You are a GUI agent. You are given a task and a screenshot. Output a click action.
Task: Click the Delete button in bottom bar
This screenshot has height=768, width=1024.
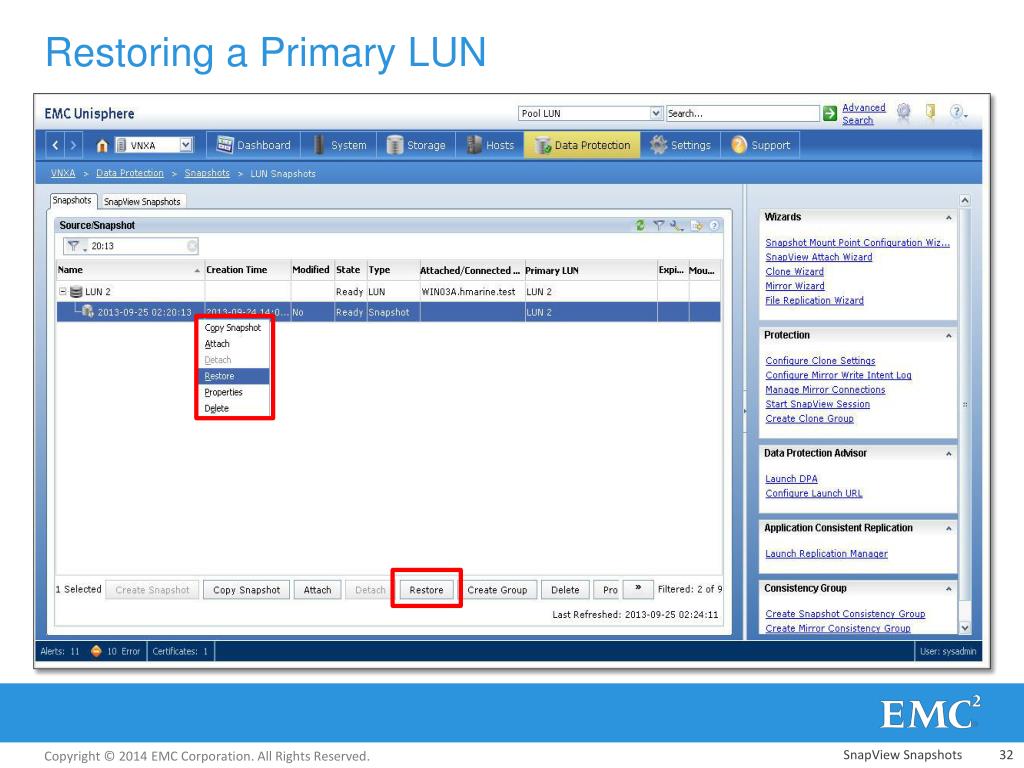click(565, 590)
